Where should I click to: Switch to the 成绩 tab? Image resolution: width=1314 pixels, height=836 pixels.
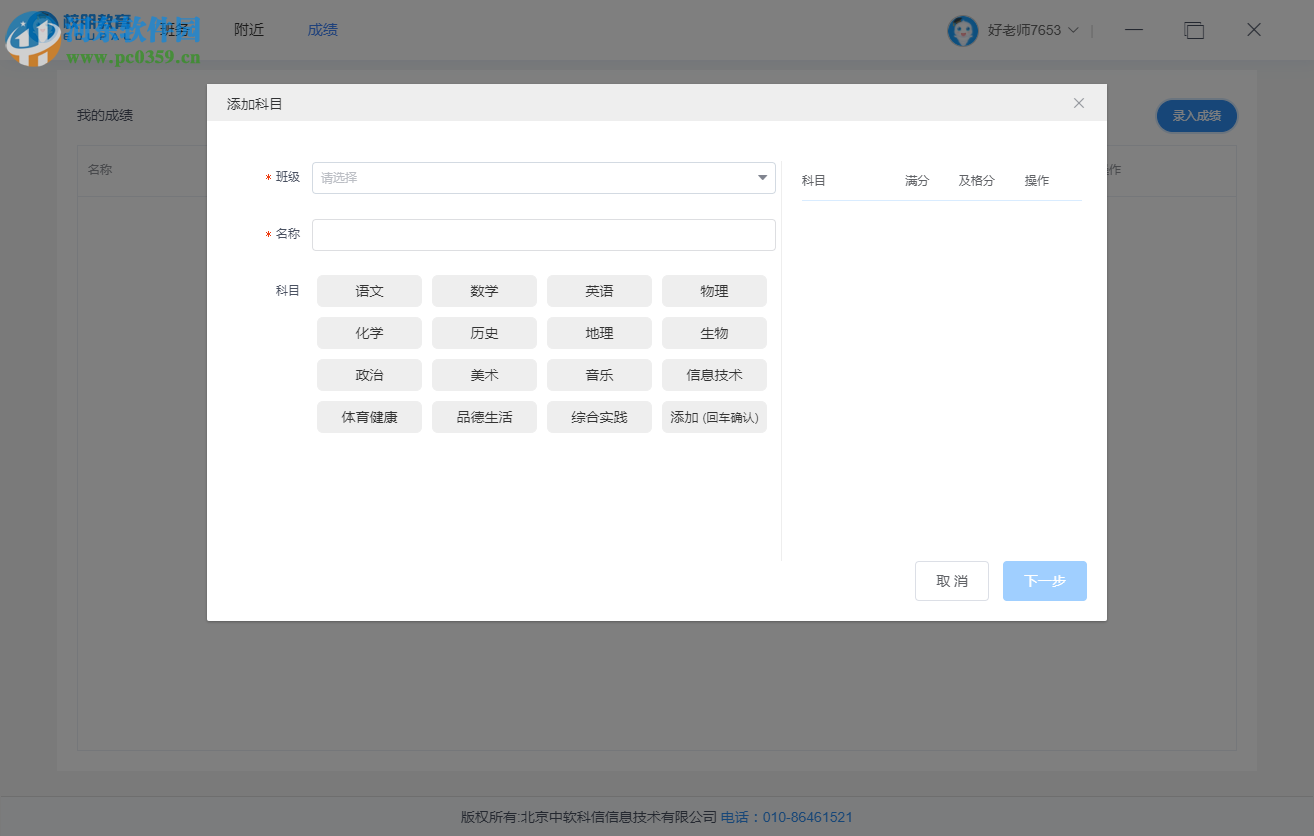(322, 30)
